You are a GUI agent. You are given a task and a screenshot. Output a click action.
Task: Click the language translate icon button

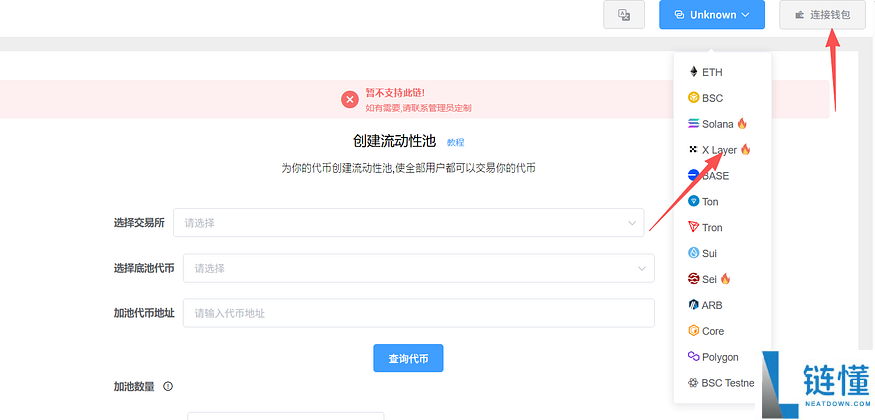[x=624, y=15]
